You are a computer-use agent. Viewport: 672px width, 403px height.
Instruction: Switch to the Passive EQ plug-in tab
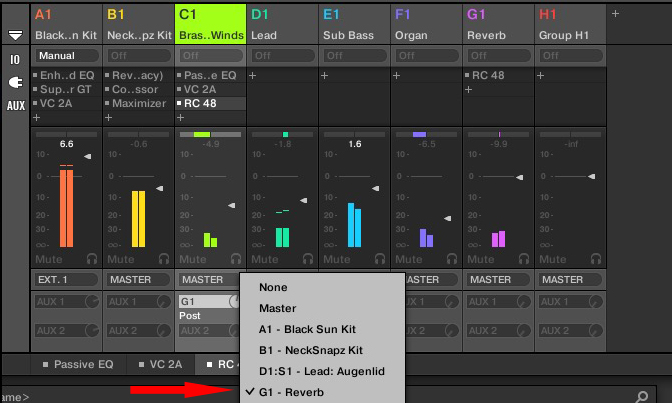pyautogui.click(x=78, y=364)
